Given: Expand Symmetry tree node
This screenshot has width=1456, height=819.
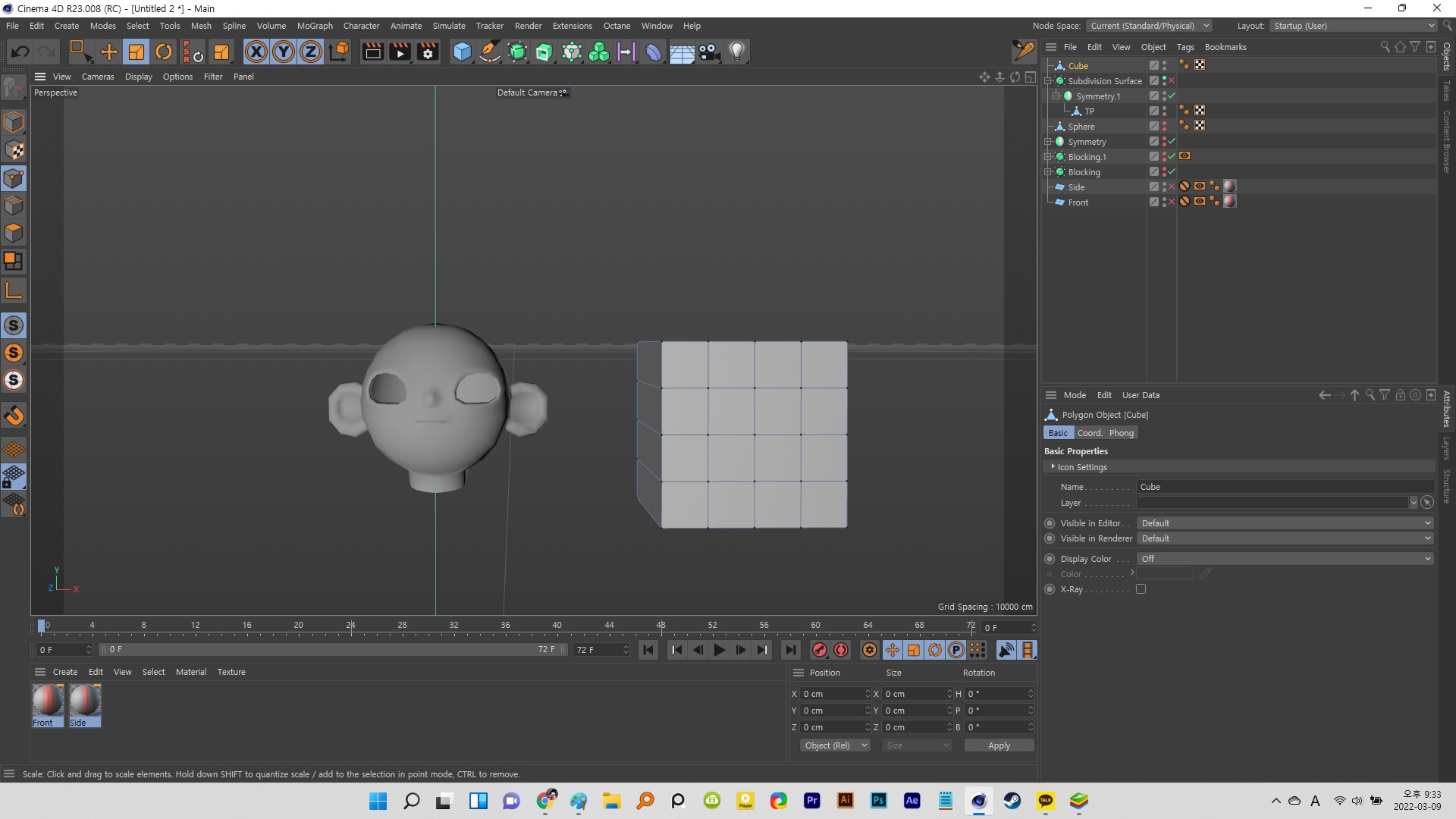Looking at the screenshot, I should (1048, 142).
